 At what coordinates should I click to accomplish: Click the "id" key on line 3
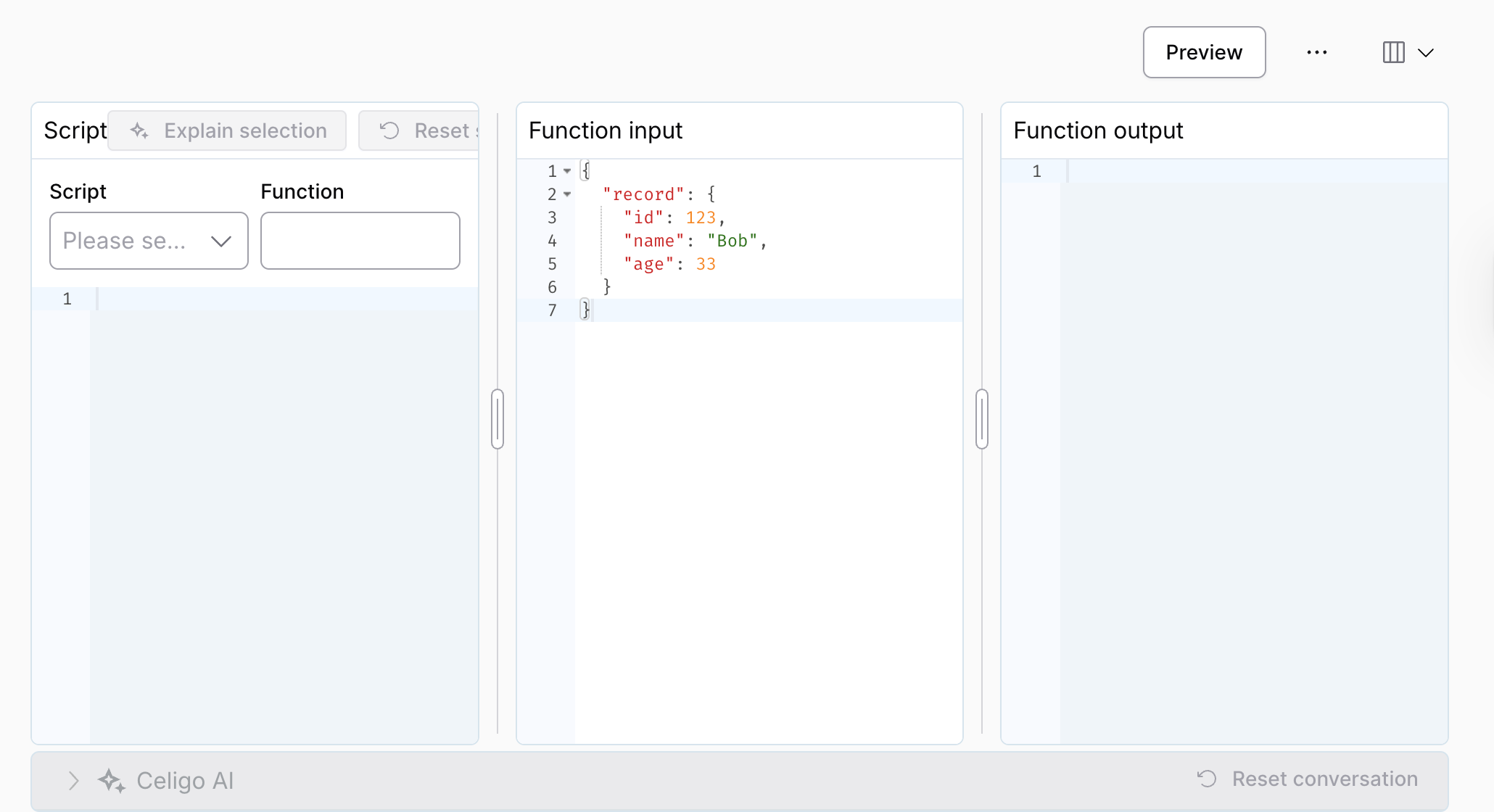(x=643, y=217)
